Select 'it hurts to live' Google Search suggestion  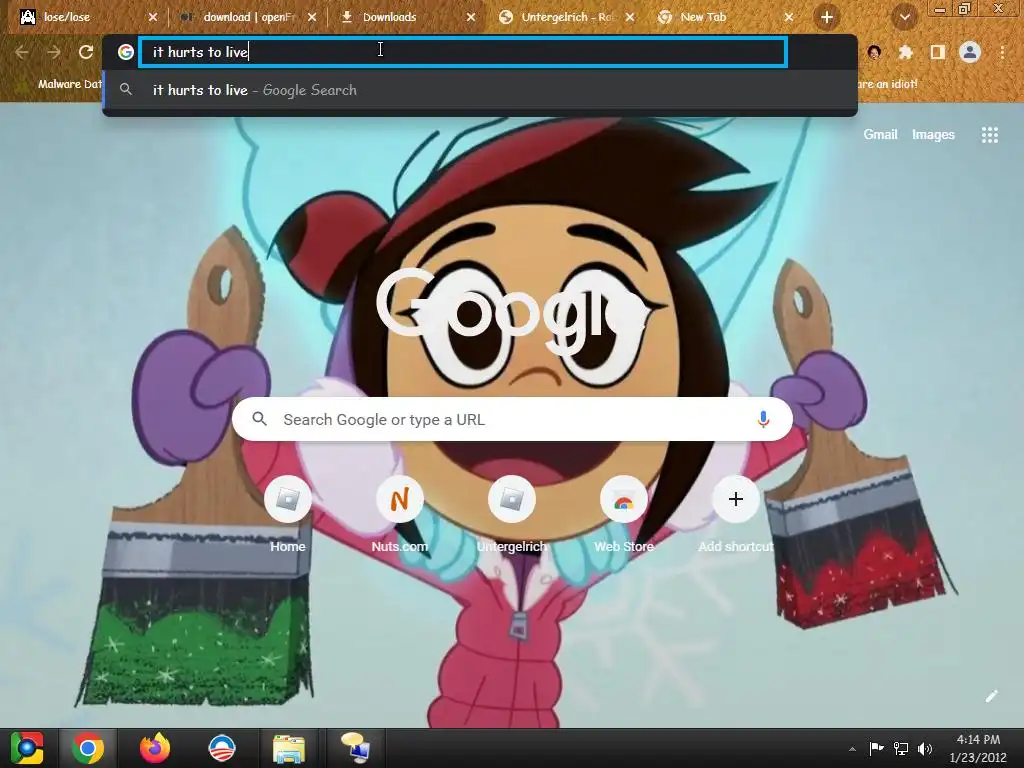480,90
